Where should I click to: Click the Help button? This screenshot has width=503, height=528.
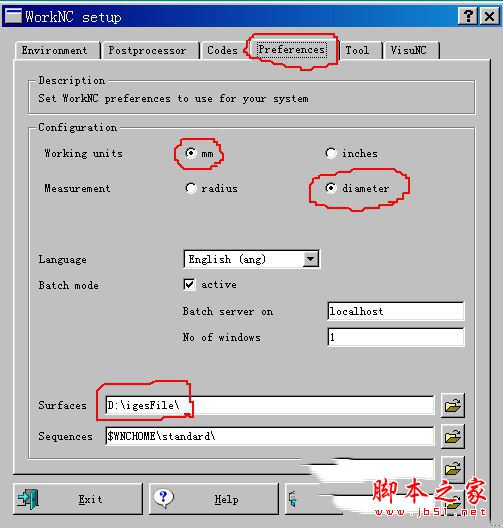coord(214,499)
